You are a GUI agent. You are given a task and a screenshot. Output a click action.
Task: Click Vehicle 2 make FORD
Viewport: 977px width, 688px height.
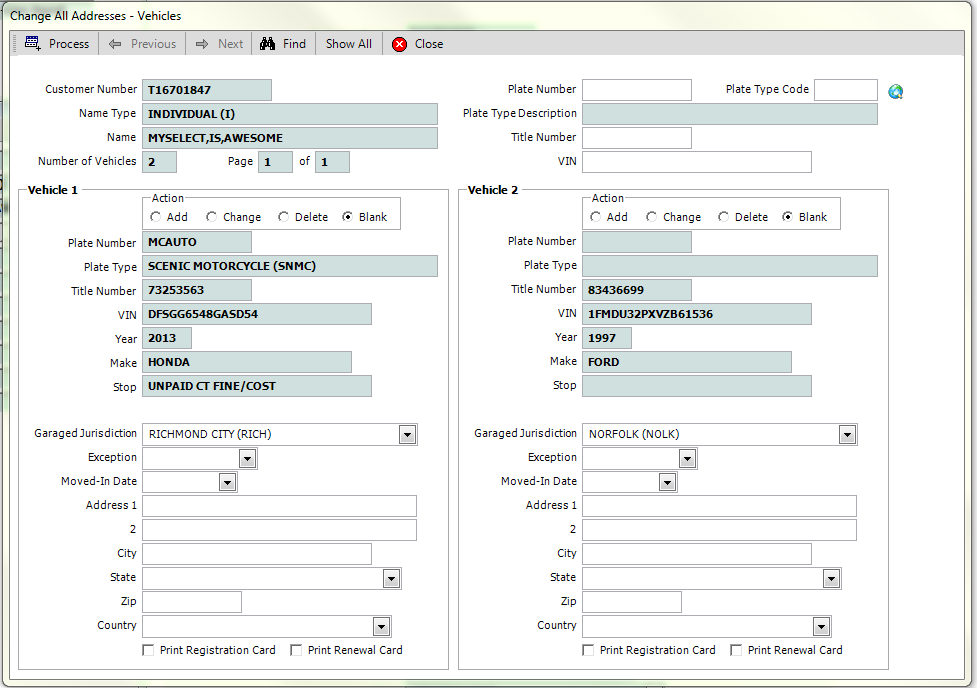[x=687, y=362]
